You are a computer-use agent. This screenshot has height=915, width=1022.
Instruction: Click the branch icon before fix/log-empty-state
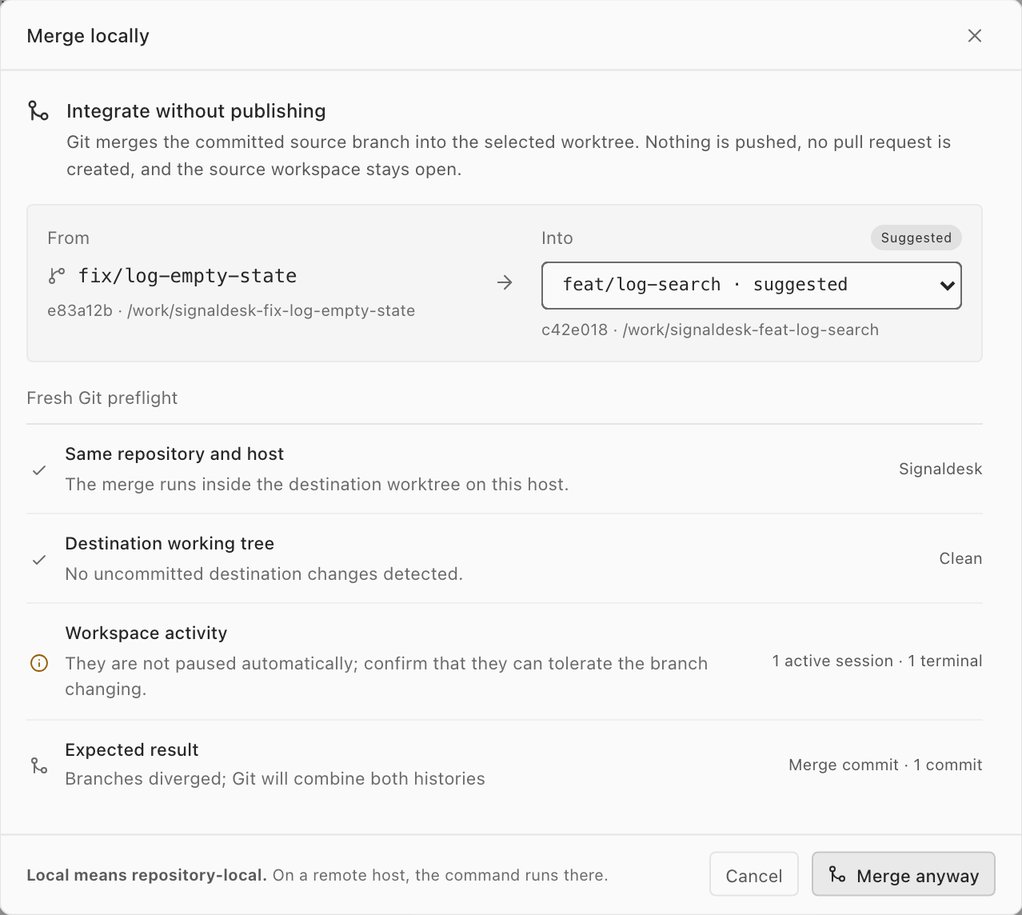click(x=57, y=276)
